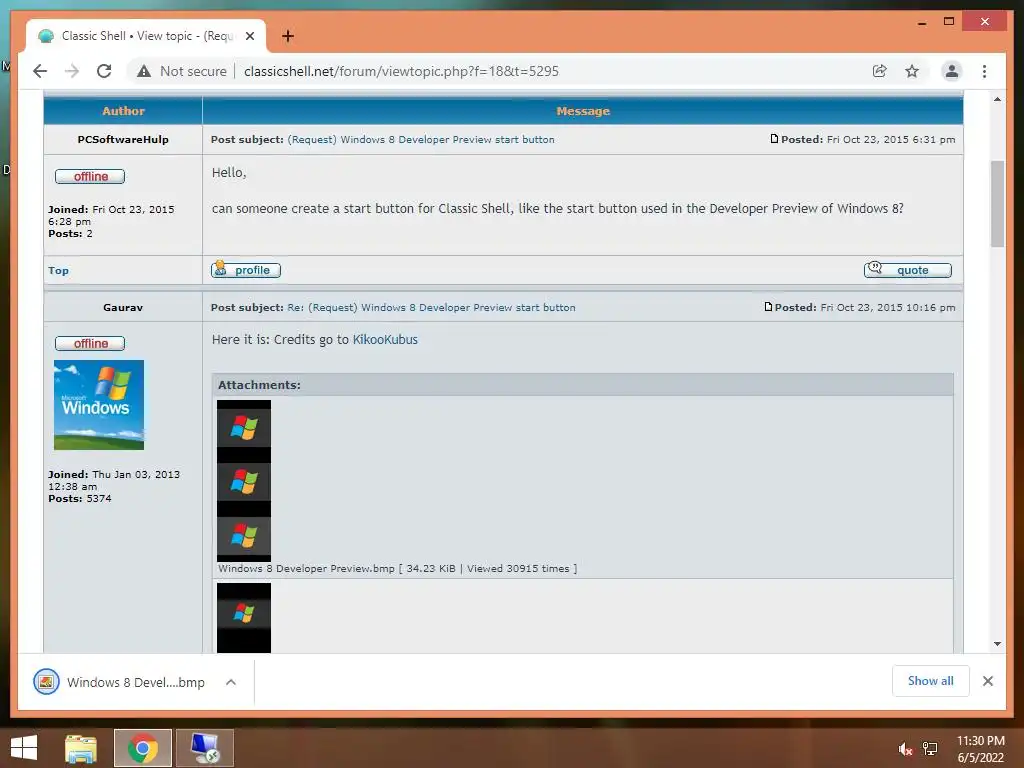Image resolution: width=1024 pixels, height=768 pixels.
Task: Open the downloaded Windows 8 Devel....bmp file
Action: 135,682
